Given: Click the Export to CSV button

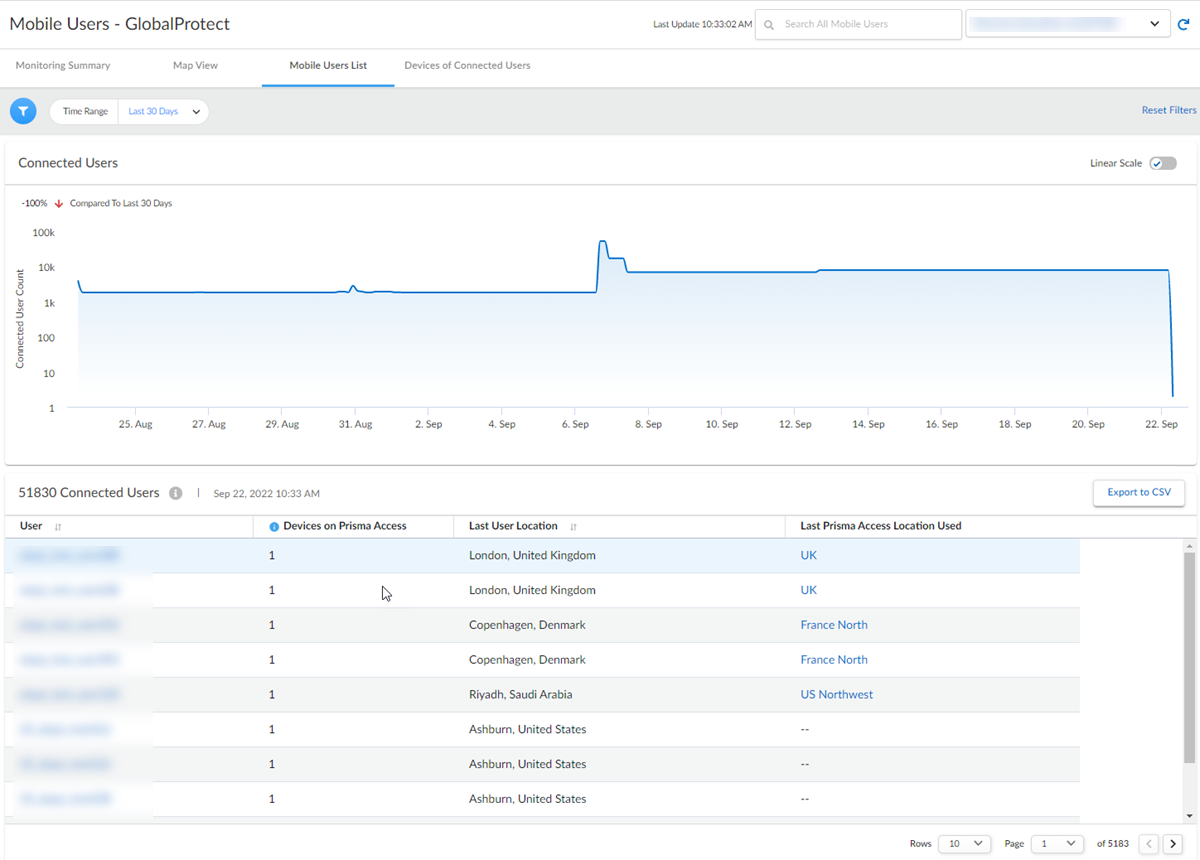Looking at the screenshot, I should [1138, 492].
